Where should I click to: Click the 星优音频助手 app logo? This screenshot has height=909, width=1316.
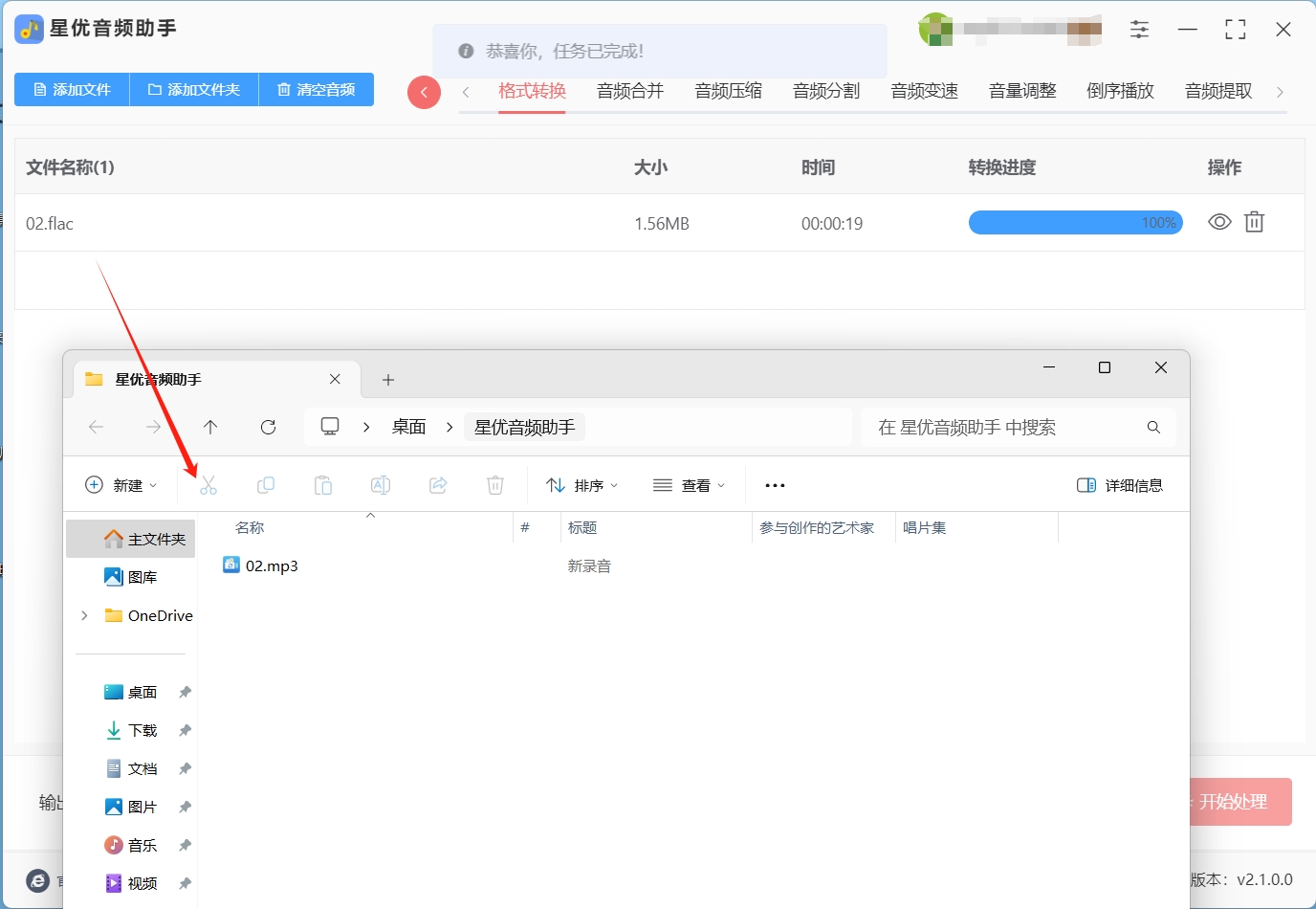coord(29,29)
